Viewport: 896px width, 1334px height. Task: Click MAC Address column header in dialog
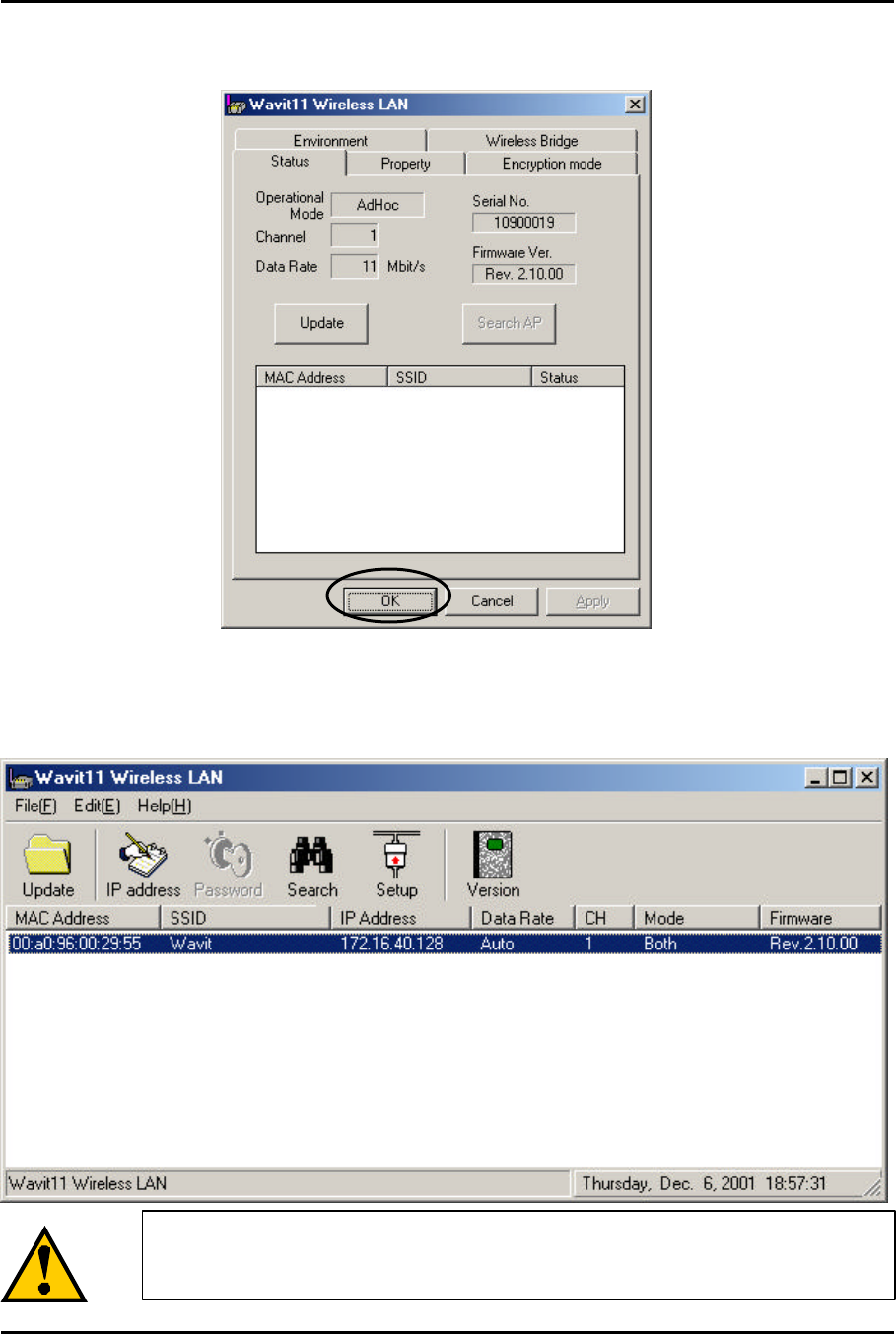[x=321, y=377]
